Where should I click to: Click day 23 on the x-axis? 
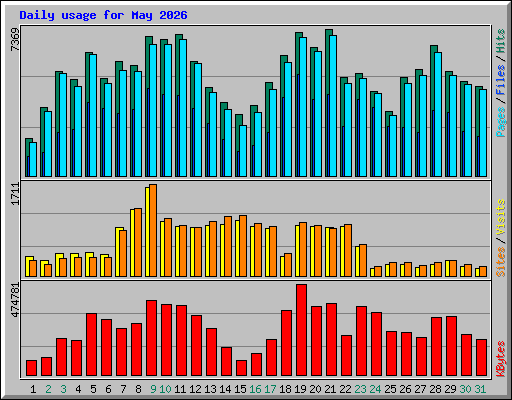click(x=360, y=389)
